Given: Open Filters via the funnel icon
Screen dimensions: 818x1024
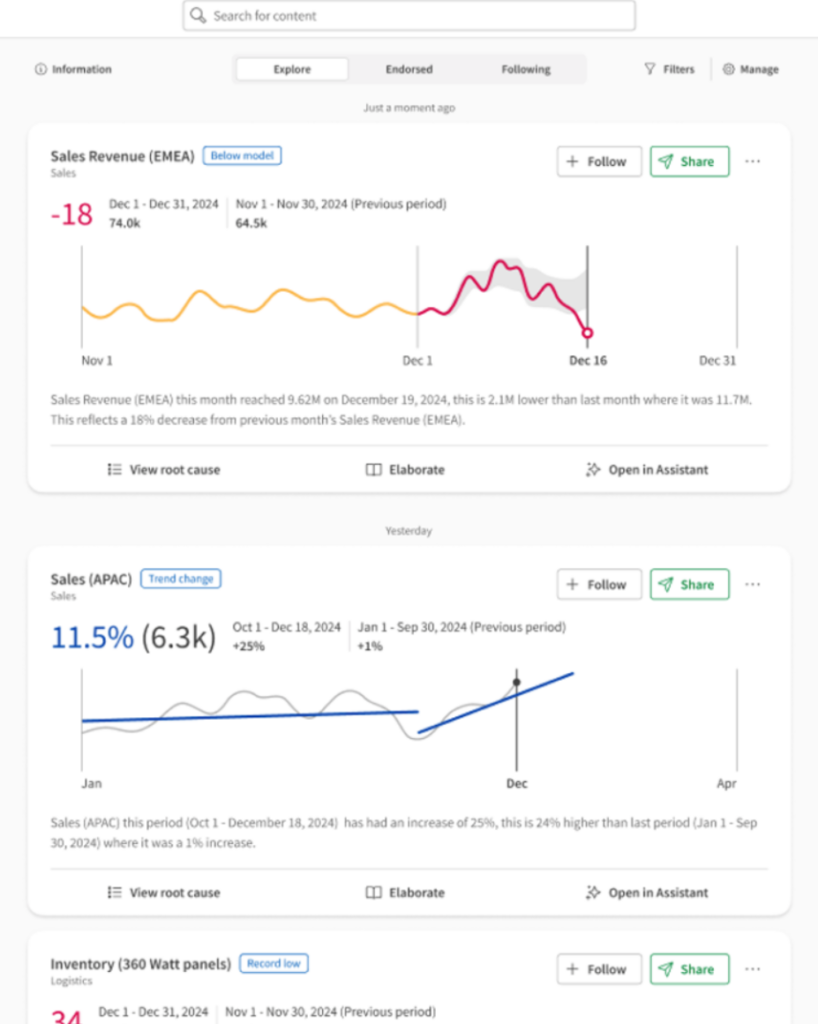Looking at the screenshot, I should (650, 70).
